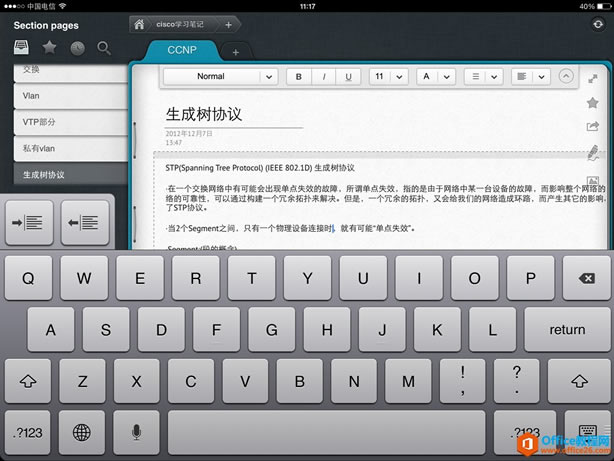
Task: Collapse formatting toolbar with round up arrow
Action: click(566, 76)
